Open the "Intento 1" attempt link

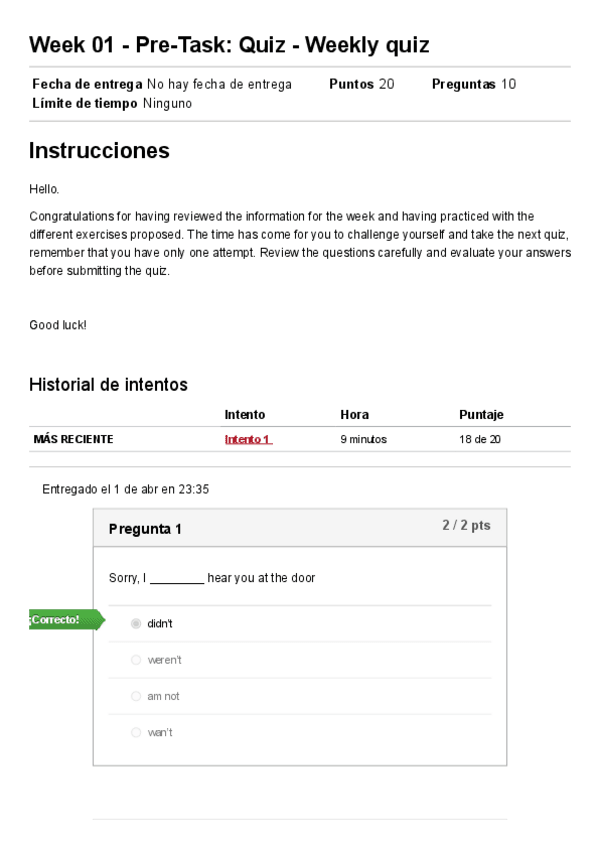pyautogui.click(x=246, y=438)
